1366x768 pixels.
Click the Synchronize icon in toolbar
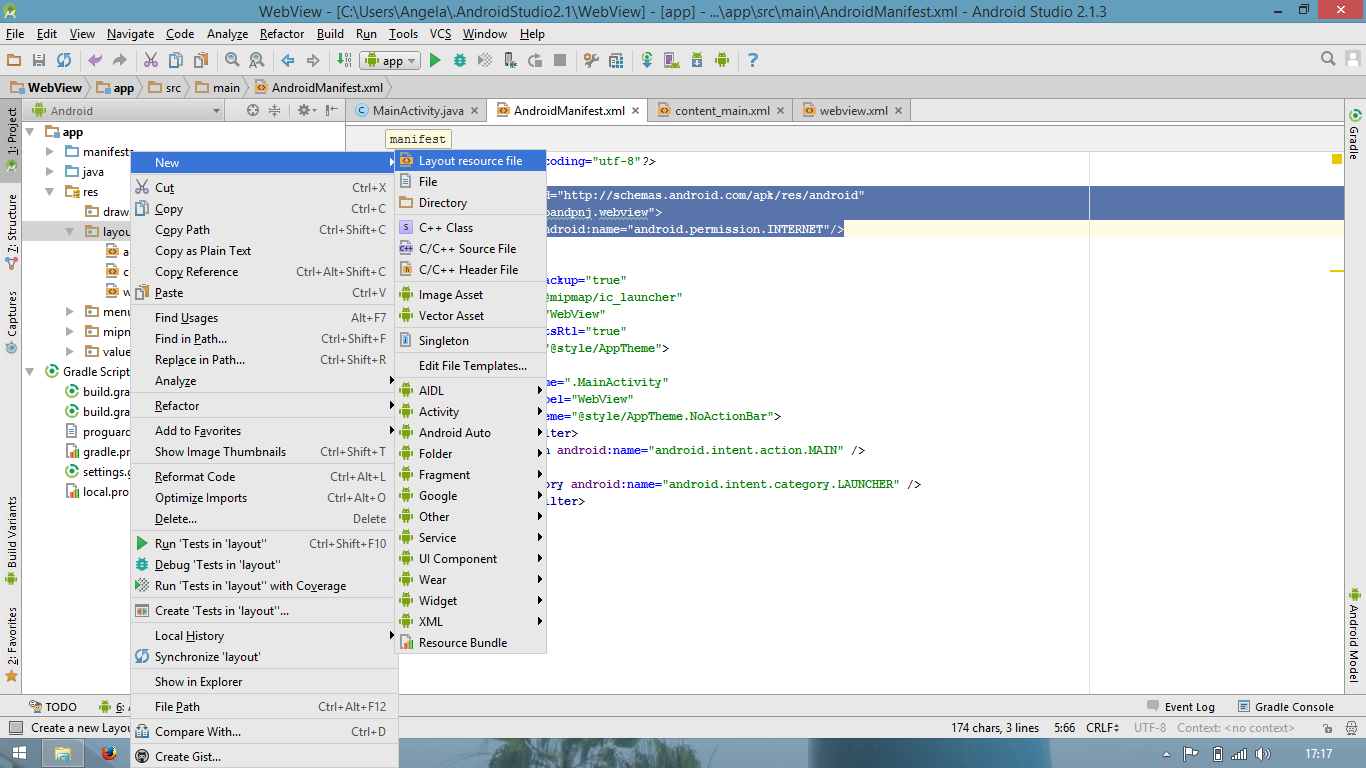click(x=64, y=61)
